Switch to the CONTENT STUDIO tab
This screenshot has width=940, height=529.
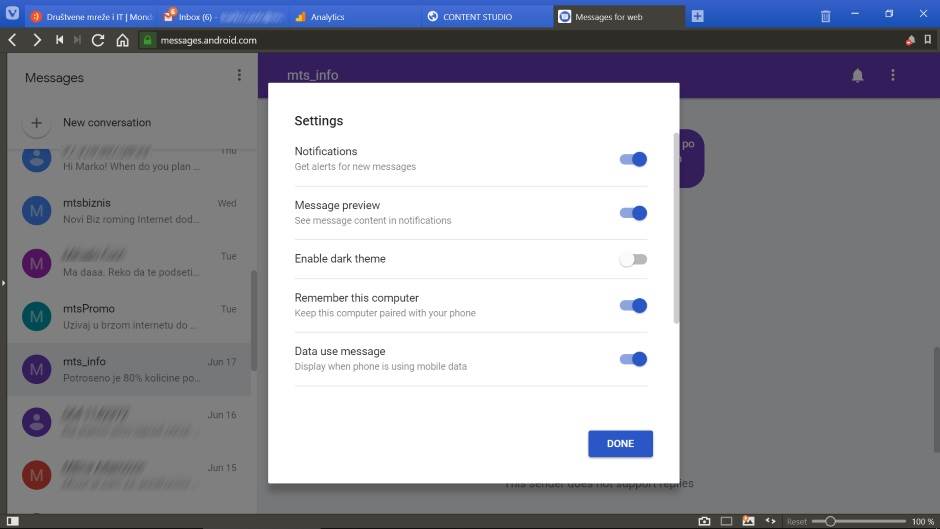click(x=476, y=17)
